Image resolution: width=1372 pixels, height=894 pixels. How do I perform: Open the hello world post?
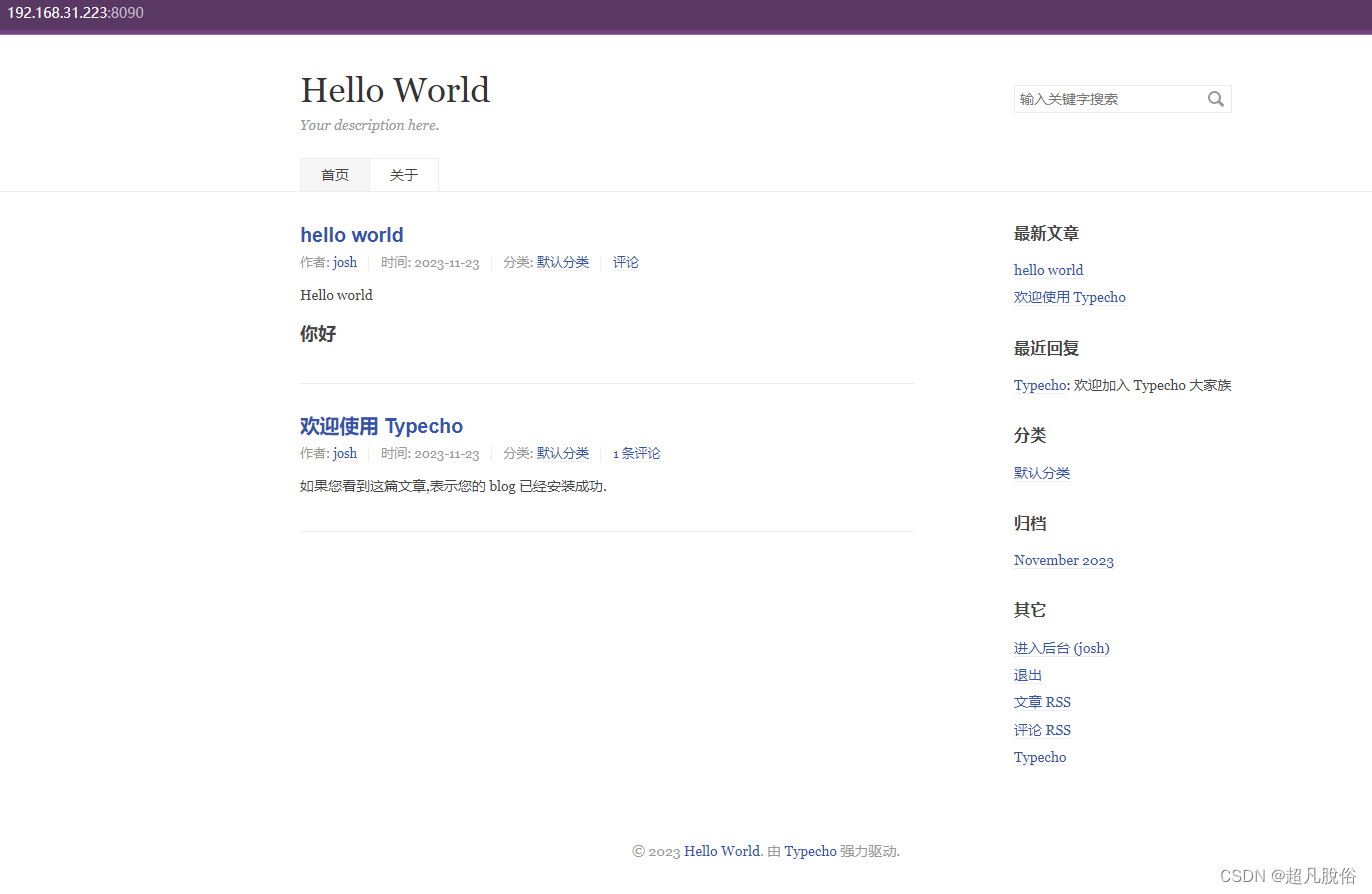click(x=351, y=235)
